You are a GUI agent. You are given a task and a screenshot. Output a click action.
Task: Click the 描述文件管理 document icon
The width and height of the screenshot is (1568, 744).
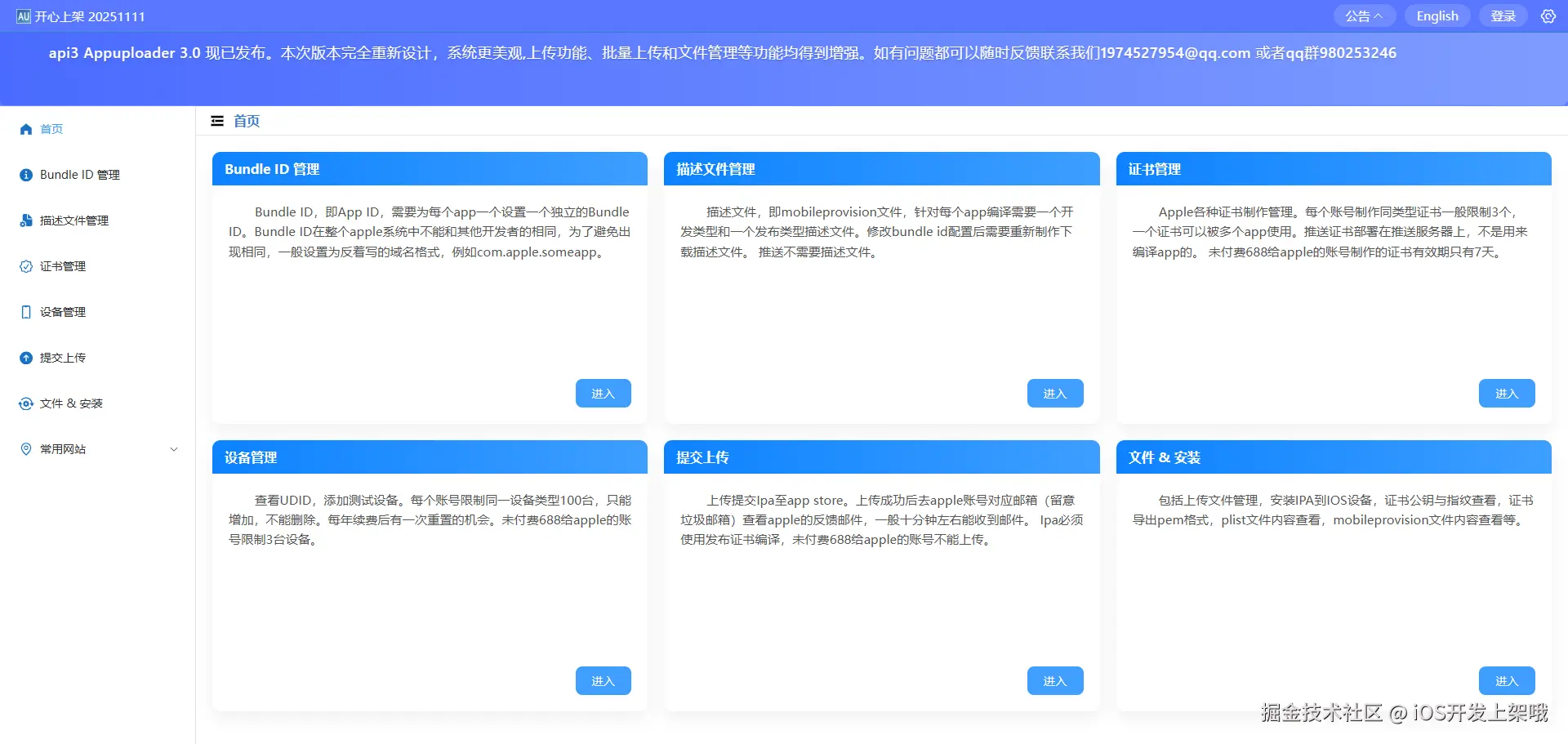click(25, 220)
